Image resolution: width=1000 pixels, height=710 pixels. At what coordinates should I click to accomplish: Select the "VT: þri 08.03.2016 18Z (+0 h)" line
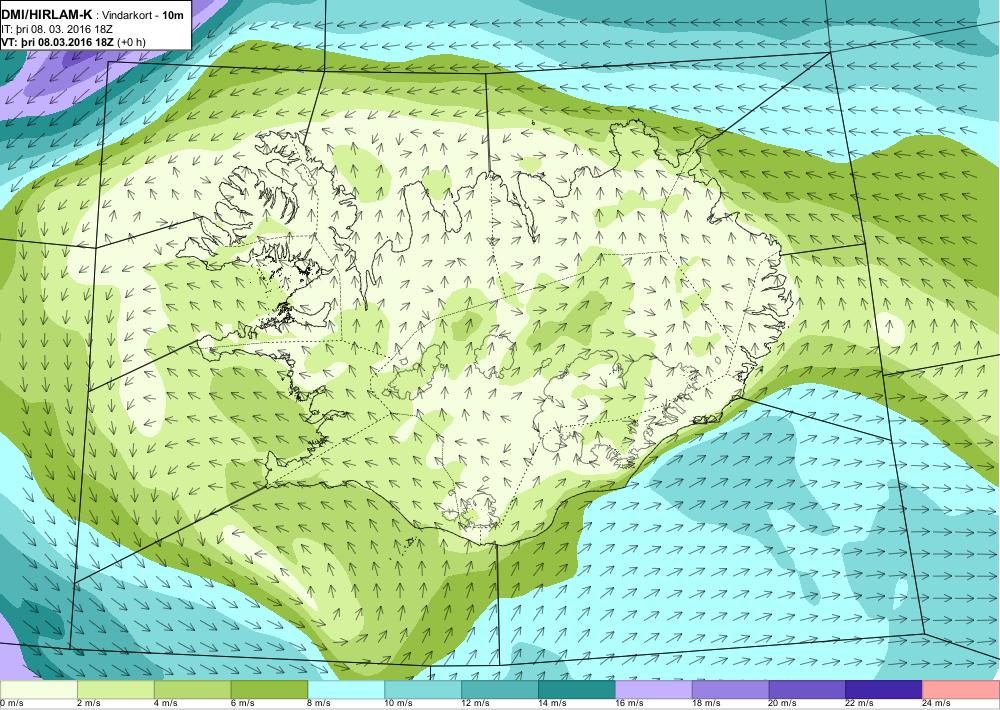(73, 42)
